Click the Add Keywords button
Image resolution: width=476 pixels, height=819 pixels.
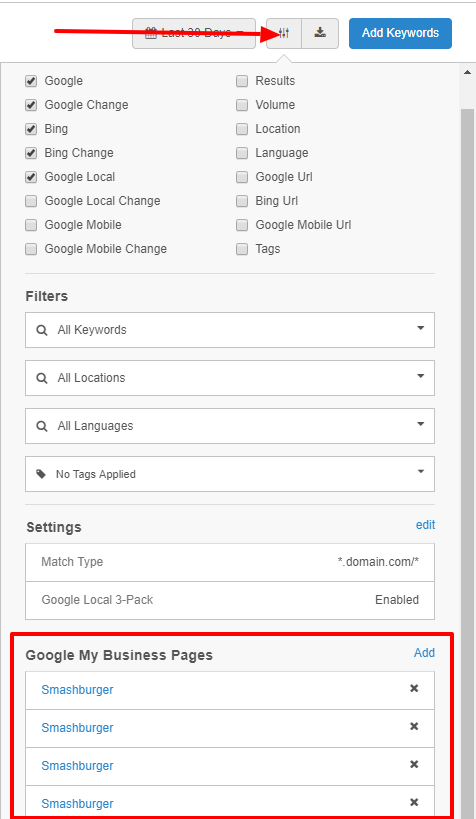(400, 33)
